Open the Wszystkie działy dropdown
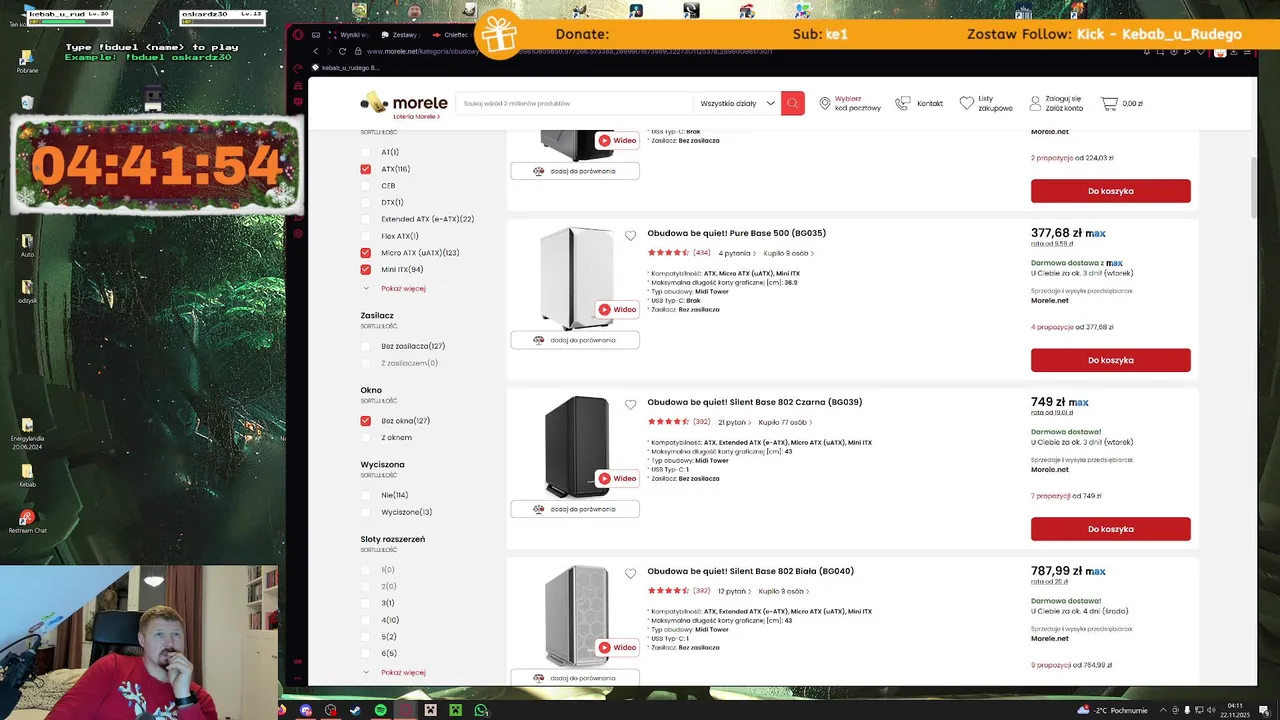The width and height of the screenshot is (1280, 720). tap(738, 103)
